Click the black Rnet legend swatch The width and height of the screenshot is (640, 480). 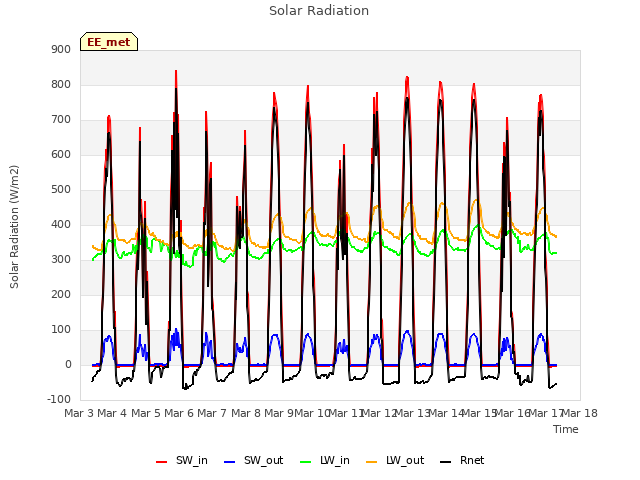click(x=446, y=462)
